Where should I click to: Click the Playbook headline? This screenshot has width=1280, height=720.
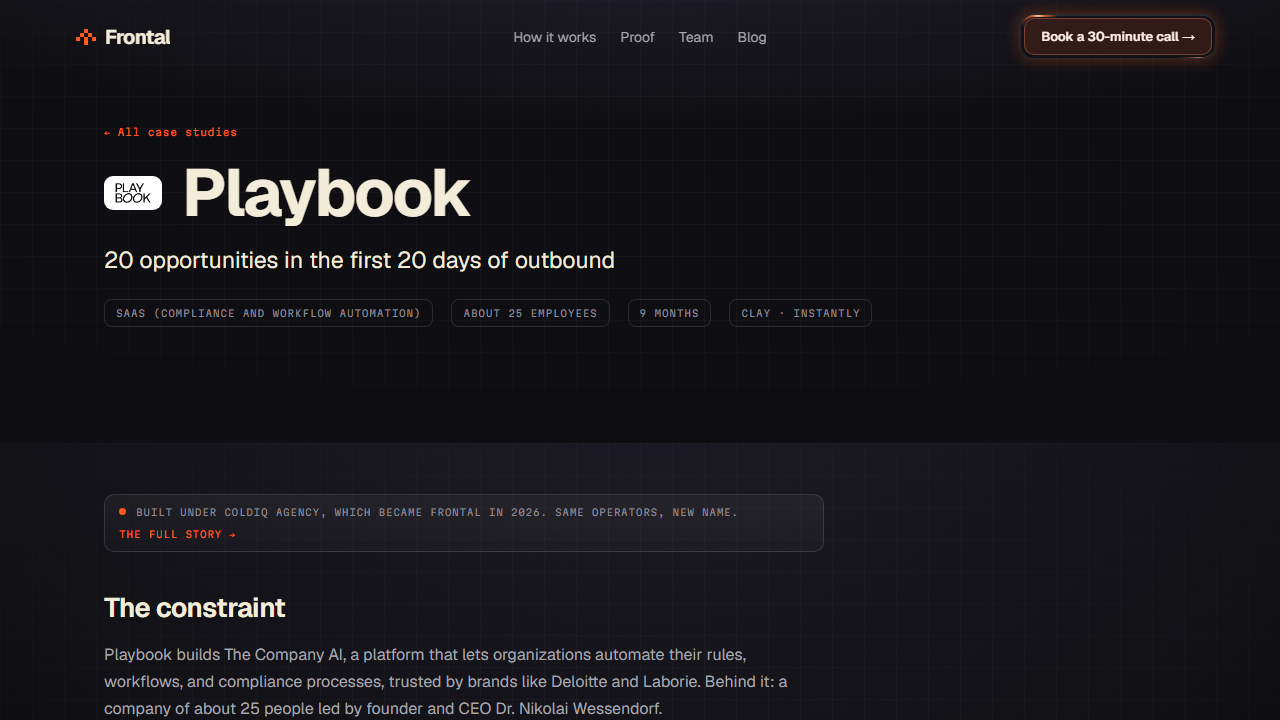point(326,194)
